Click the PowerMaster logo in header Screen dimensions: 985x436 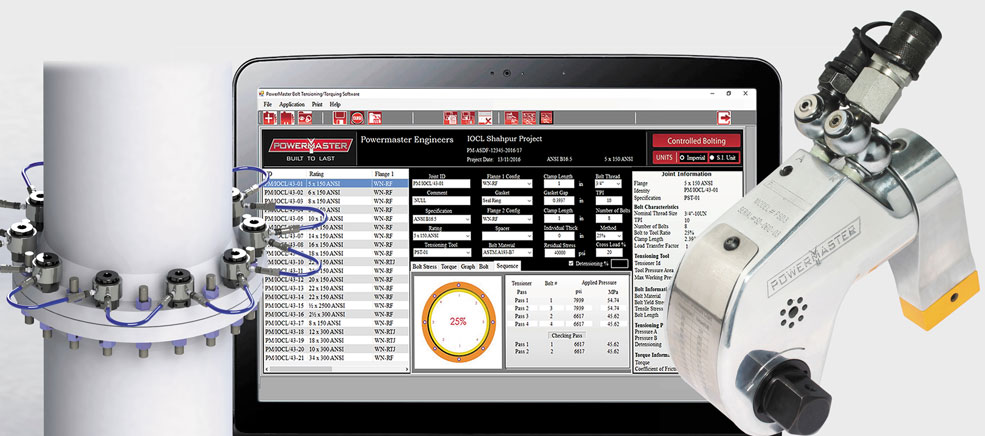(311, 148)
